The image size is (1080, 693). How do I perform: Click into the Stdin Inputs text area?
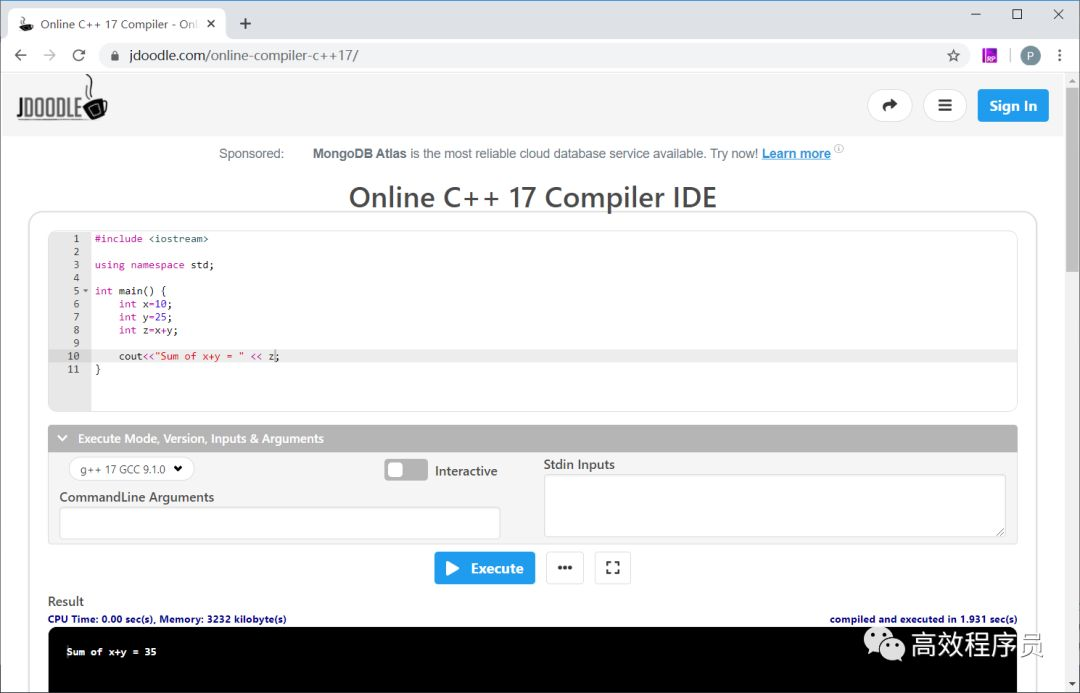774,506
